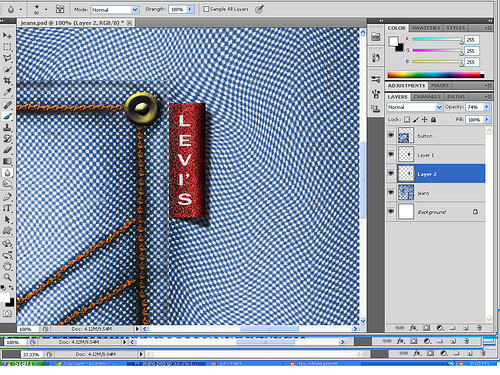This screenshot has width=500, height=375.
Task: Switch to the Styles tab
Action: pyautogui.click(x=456, y=28)
